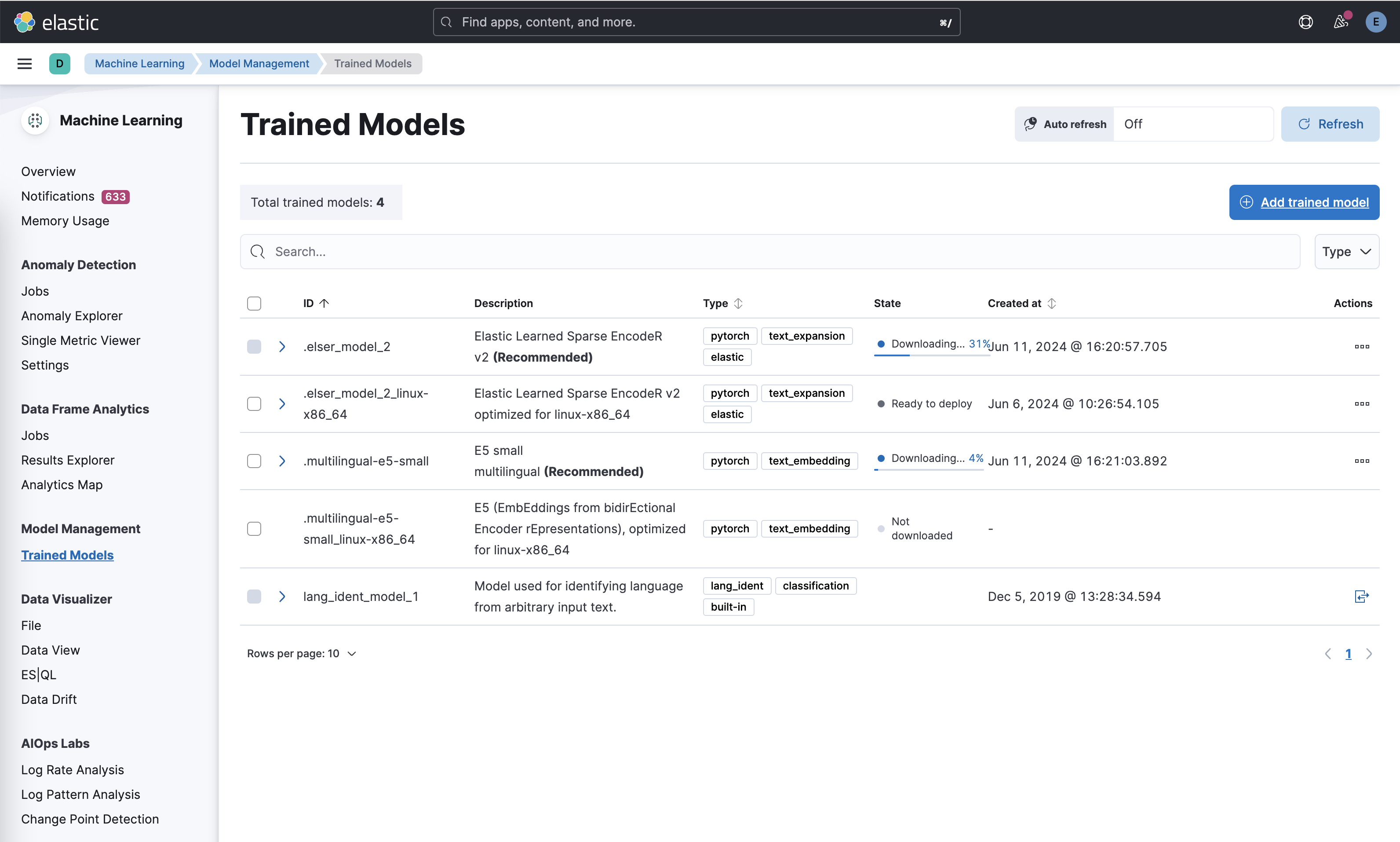Open actions menu for .elser_model_2_linux-x86_64
This screenshot has height=842, width=1400.
tap(1362, 404)
